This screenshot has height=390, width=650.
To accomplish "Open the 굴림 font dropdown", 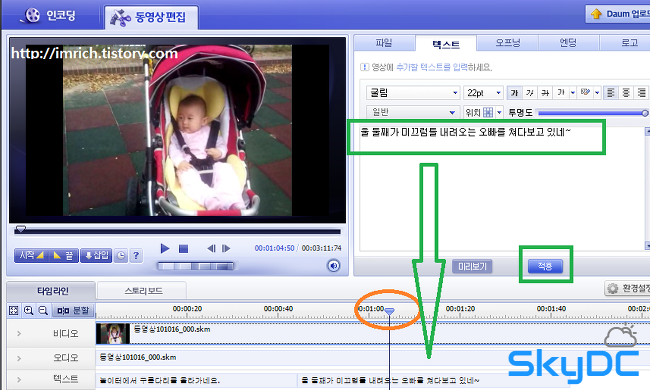I will point(412,93).
